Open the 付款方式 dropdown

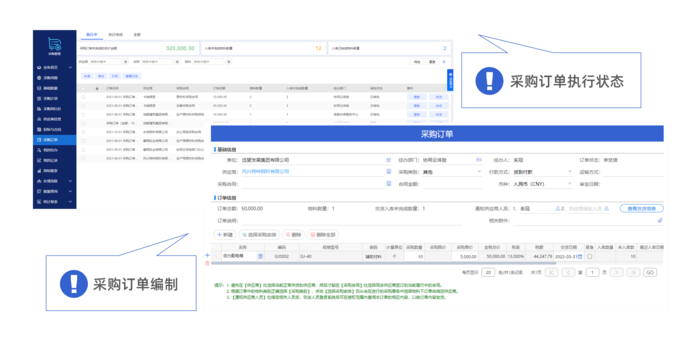click(542, 172)
